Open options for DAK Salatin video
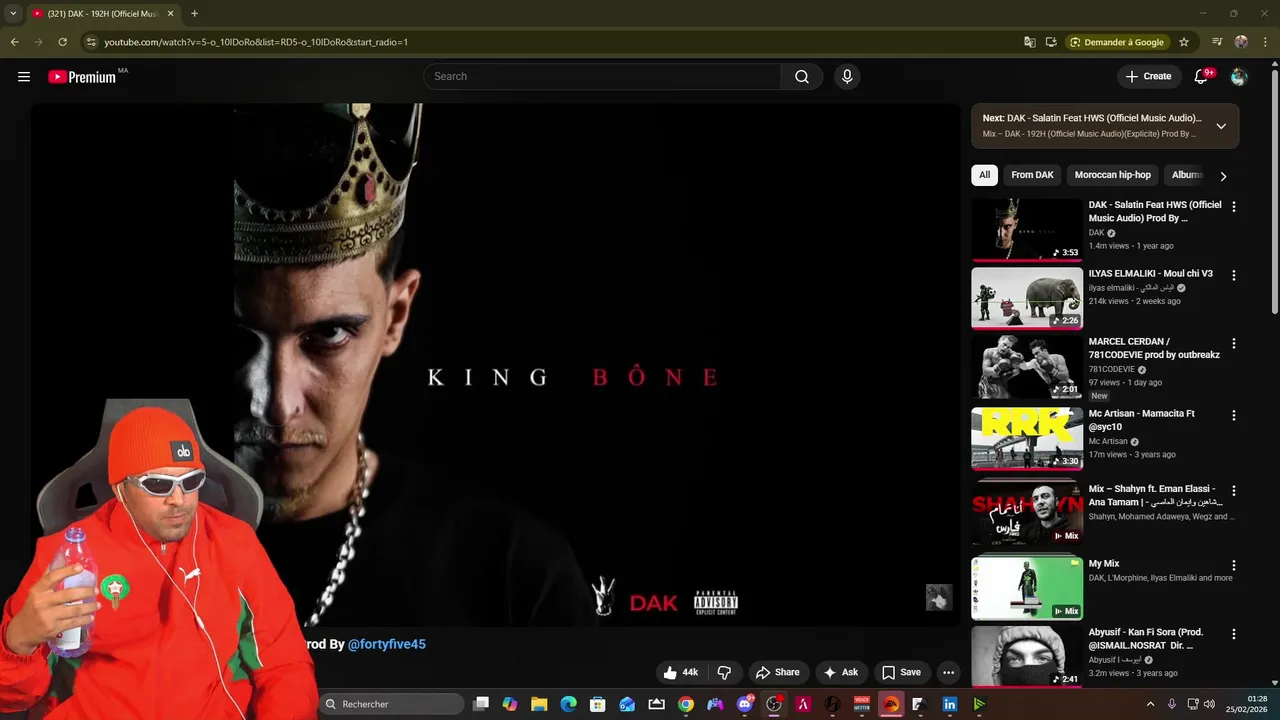Viewport: 1280px width, 720px height. pyautogui.click(x=1233, y=207)
